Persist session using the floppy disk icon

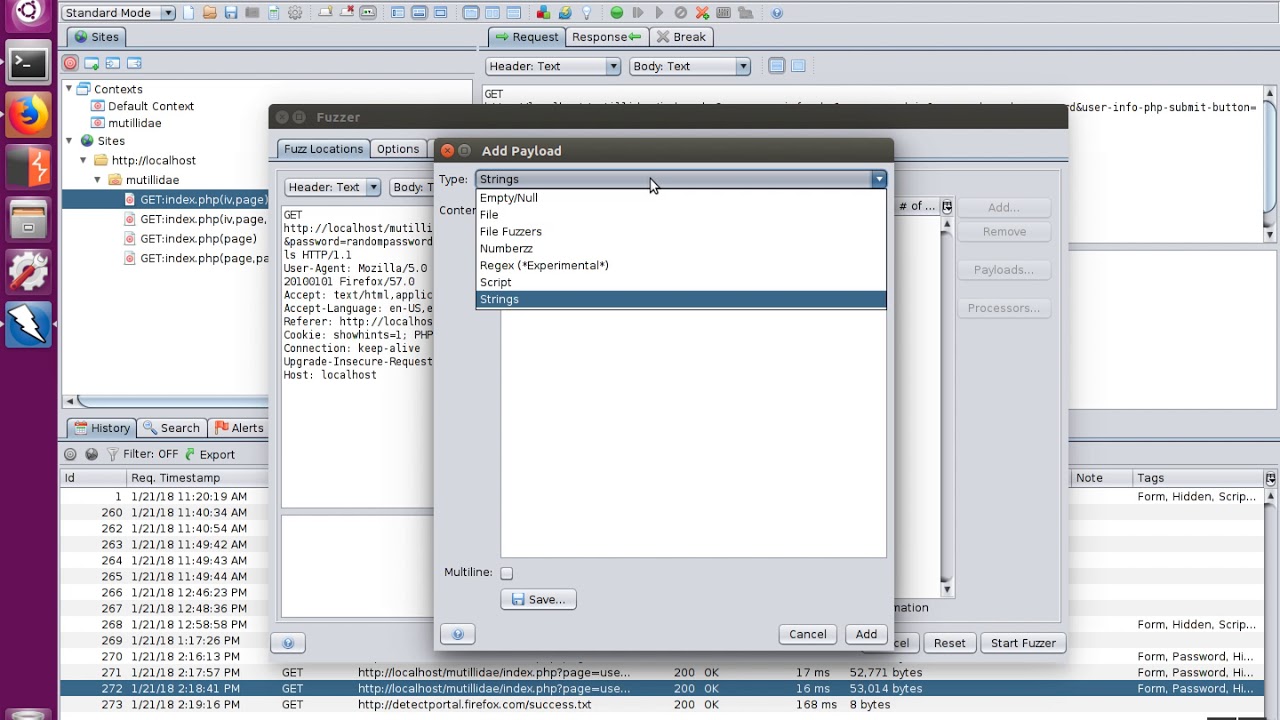click(x=231, y=13)
